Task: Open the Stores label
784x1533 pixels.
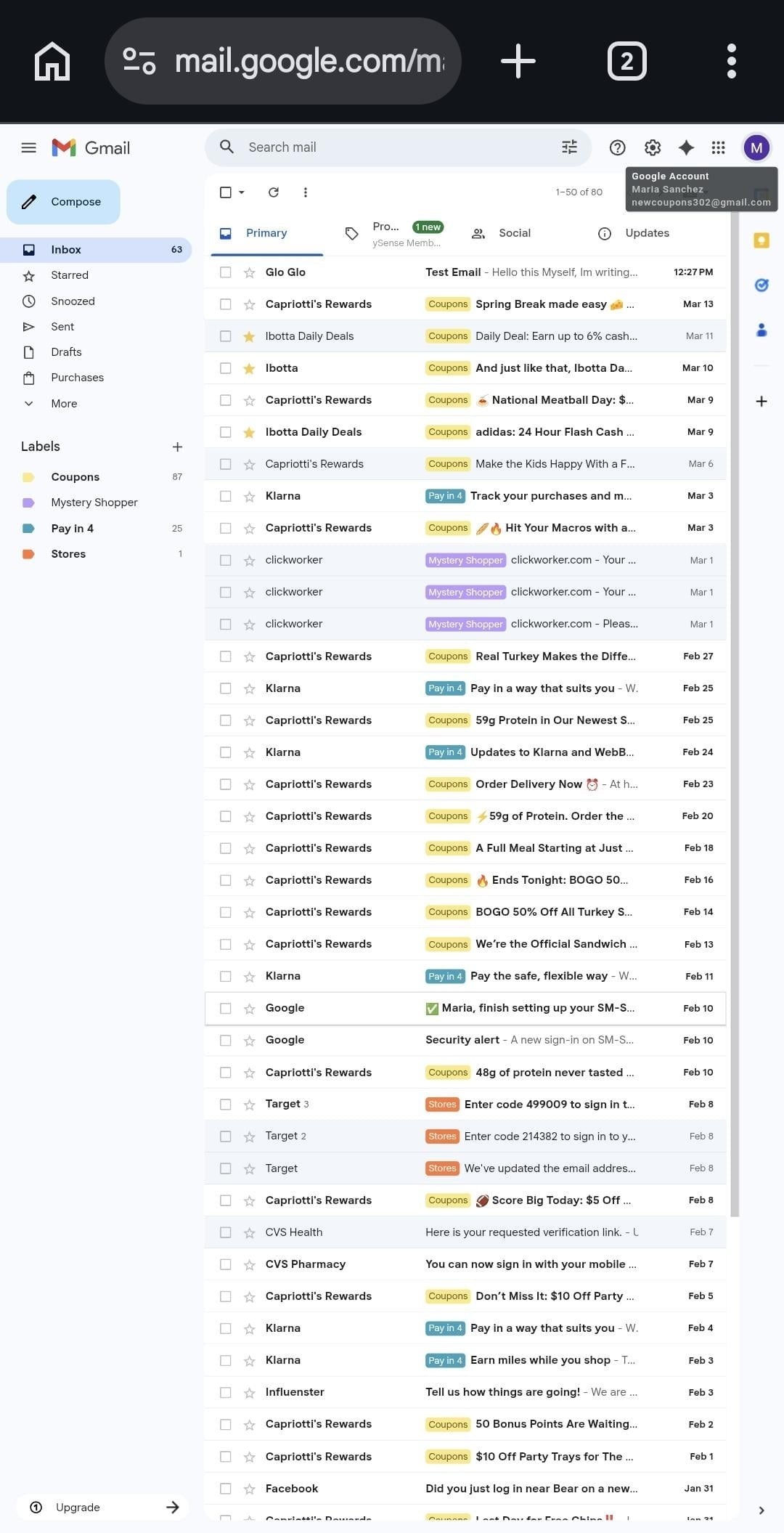Action: point(96,554)
